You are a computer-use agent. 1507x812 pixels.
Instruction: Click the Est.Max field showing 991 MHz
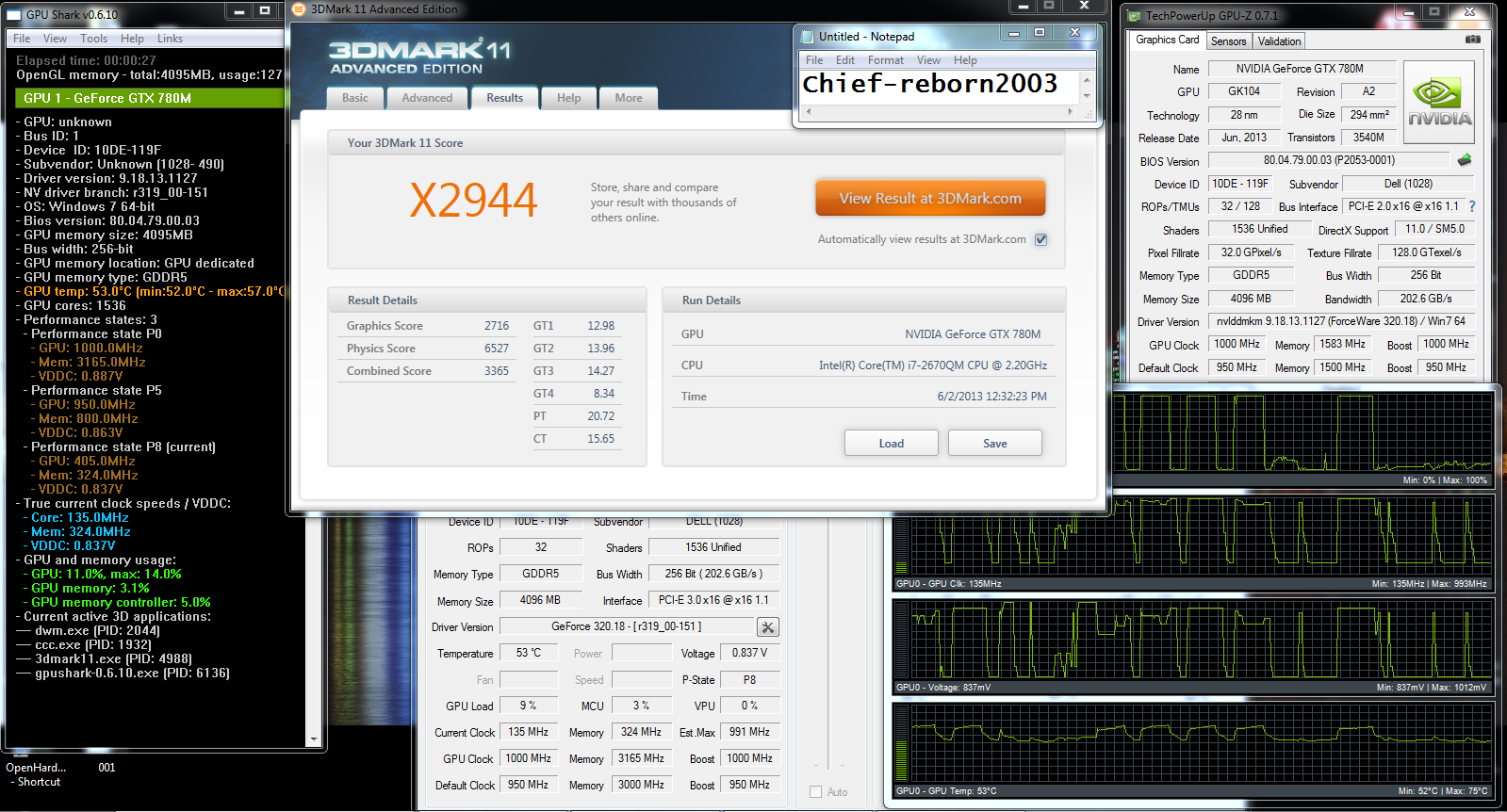749,732
